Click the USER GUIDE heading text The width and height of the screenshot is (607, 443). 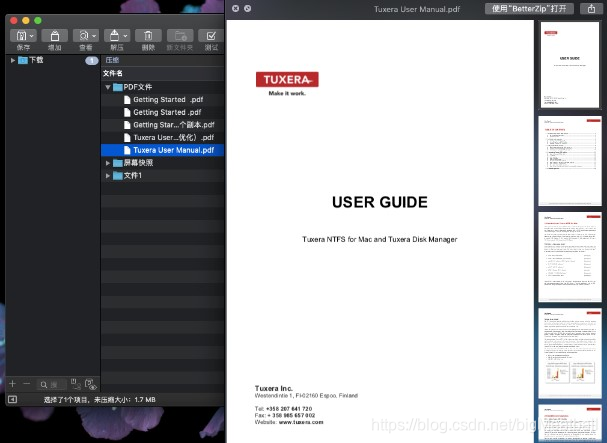[380, 202]
